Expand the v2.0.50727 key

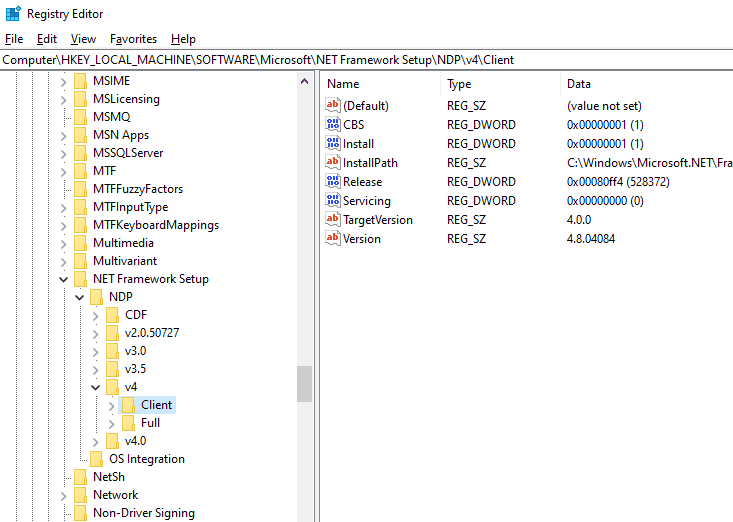(x=95, y=334)
